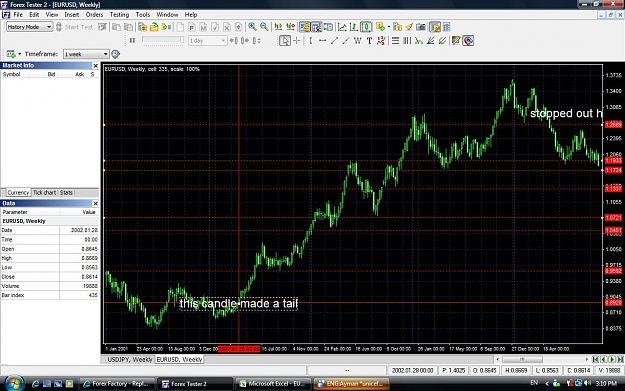
Task: Open the Tools menu
Action: (143, 15)
